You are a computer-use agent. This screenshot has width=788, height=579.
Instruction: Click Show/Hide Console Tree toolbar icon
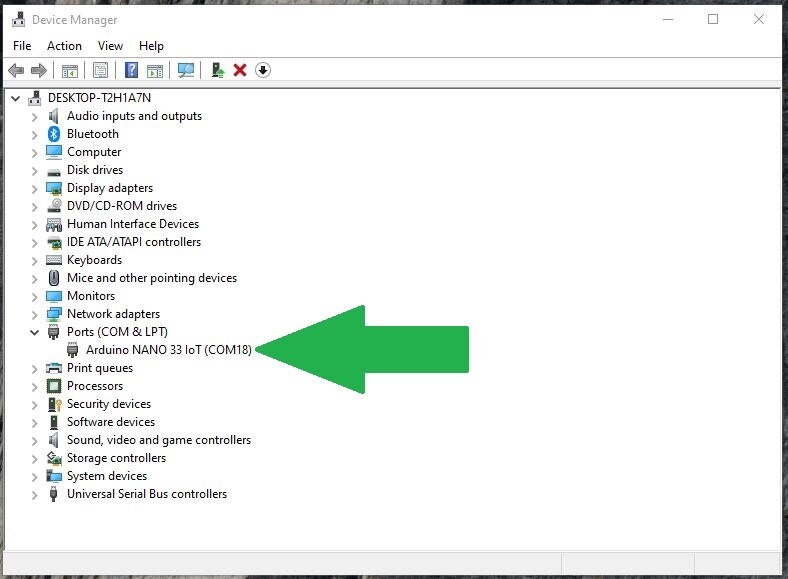point(70,70)
